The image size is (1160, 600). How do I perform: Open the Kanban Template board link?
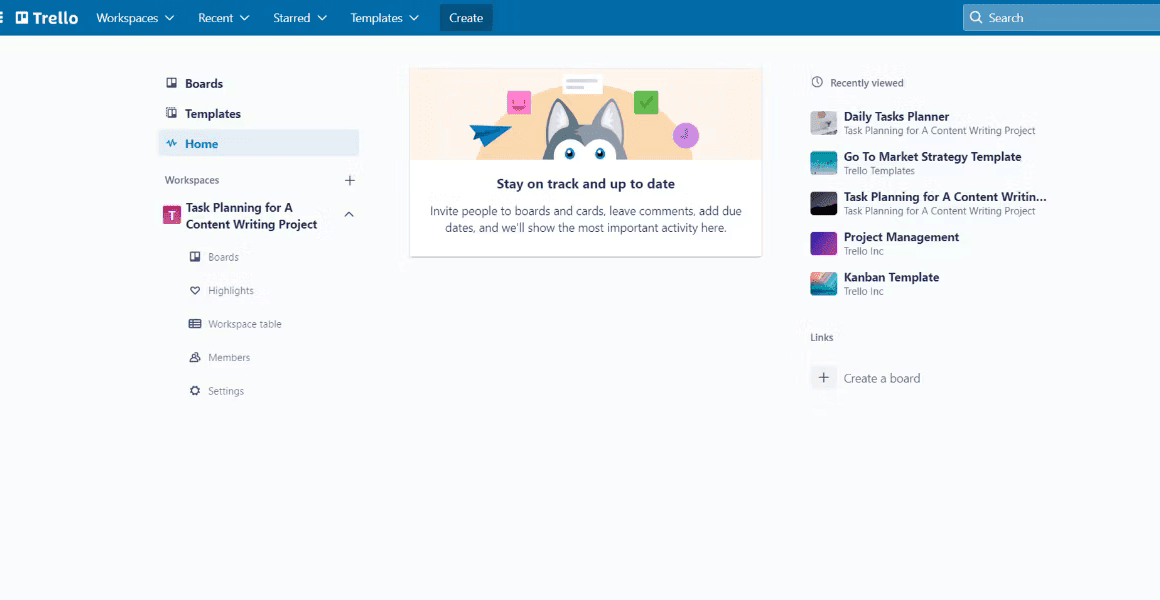891,277
